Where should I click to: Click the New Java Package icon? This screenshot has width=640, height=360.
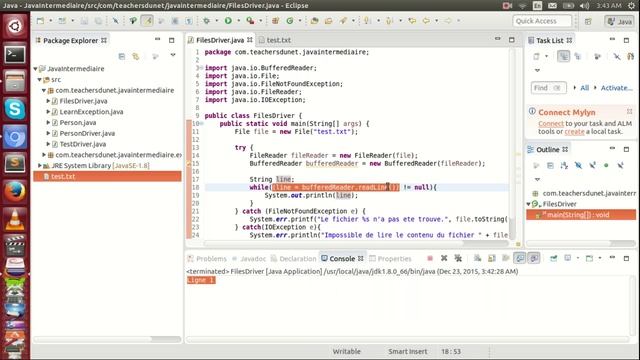[276, 20]
